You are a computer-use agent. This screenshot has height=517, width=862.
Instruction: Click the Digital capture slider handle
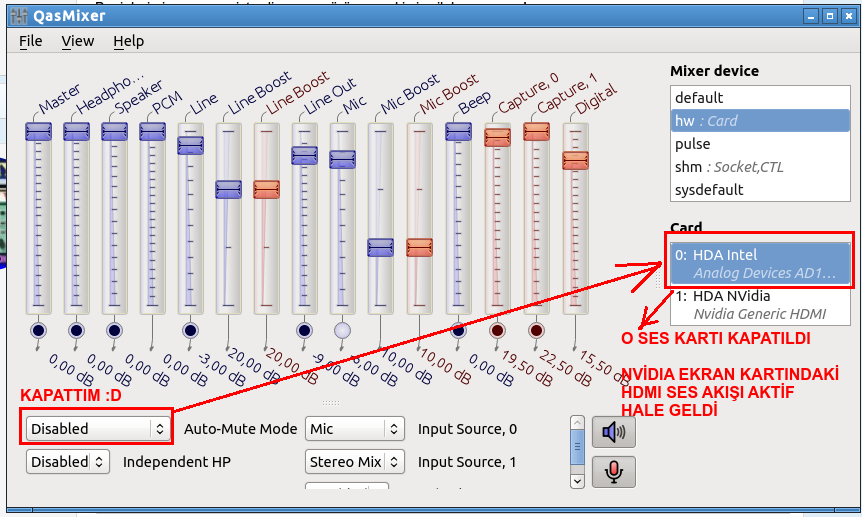575,161
